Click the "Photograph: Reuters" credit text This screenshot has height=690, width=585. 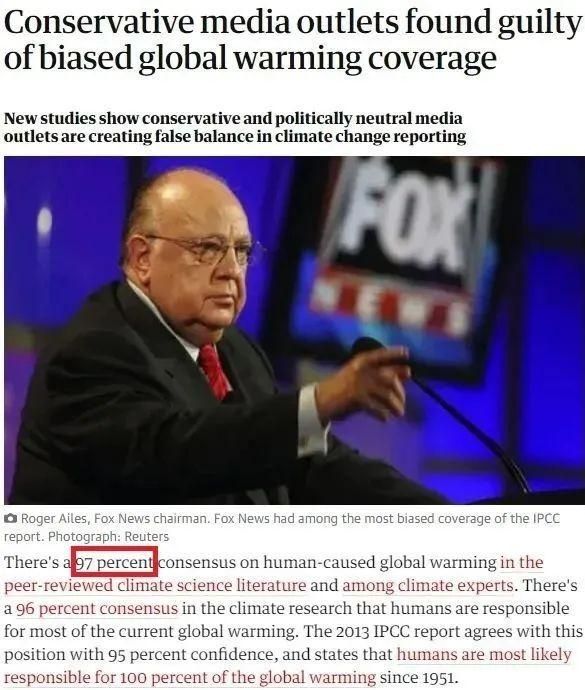[x=108, y=536]
